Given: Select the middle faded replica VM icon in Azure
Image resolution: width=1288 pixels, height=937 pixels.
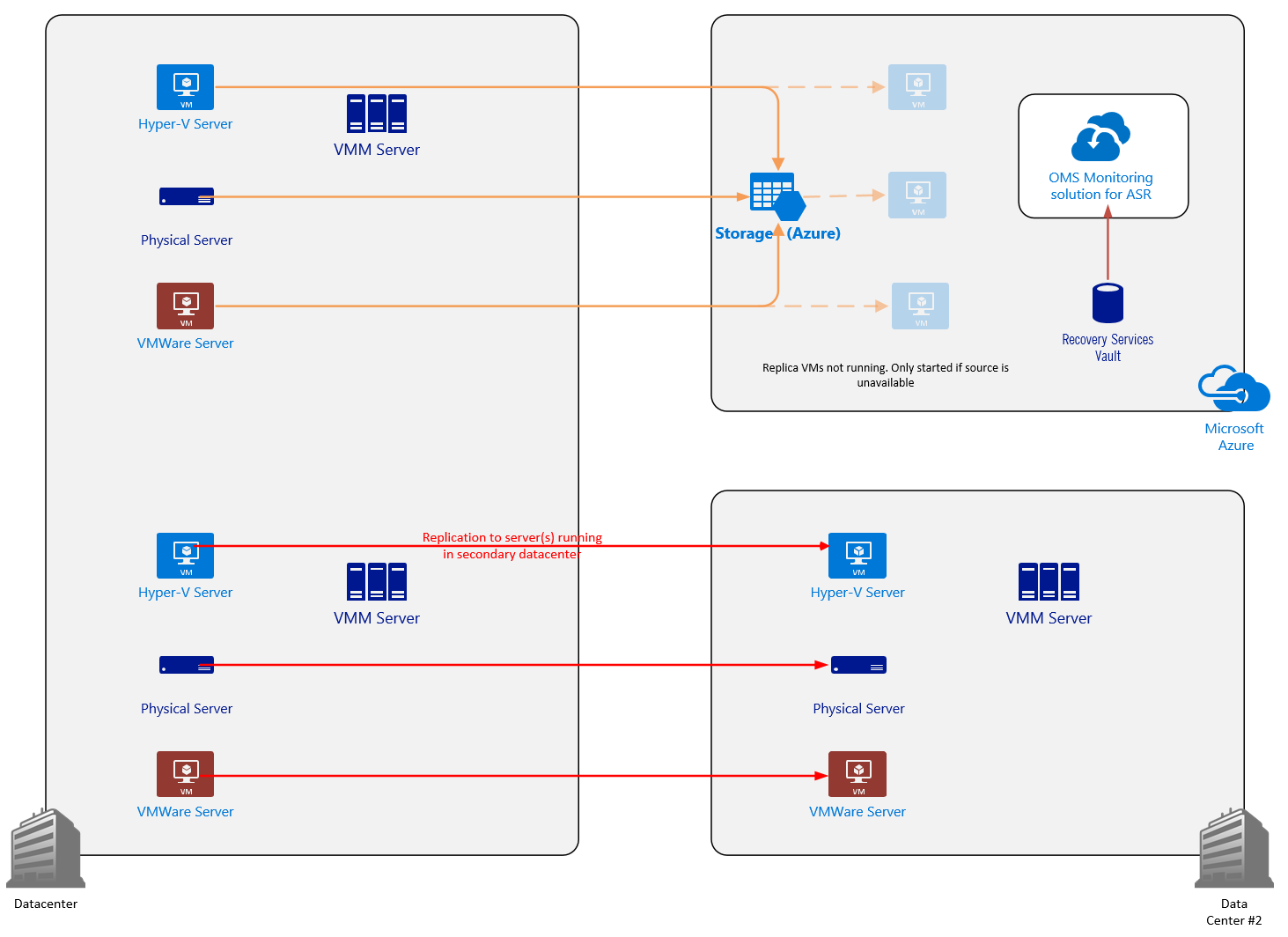Looking at the screenshot, I should click(x=917, y=195).
